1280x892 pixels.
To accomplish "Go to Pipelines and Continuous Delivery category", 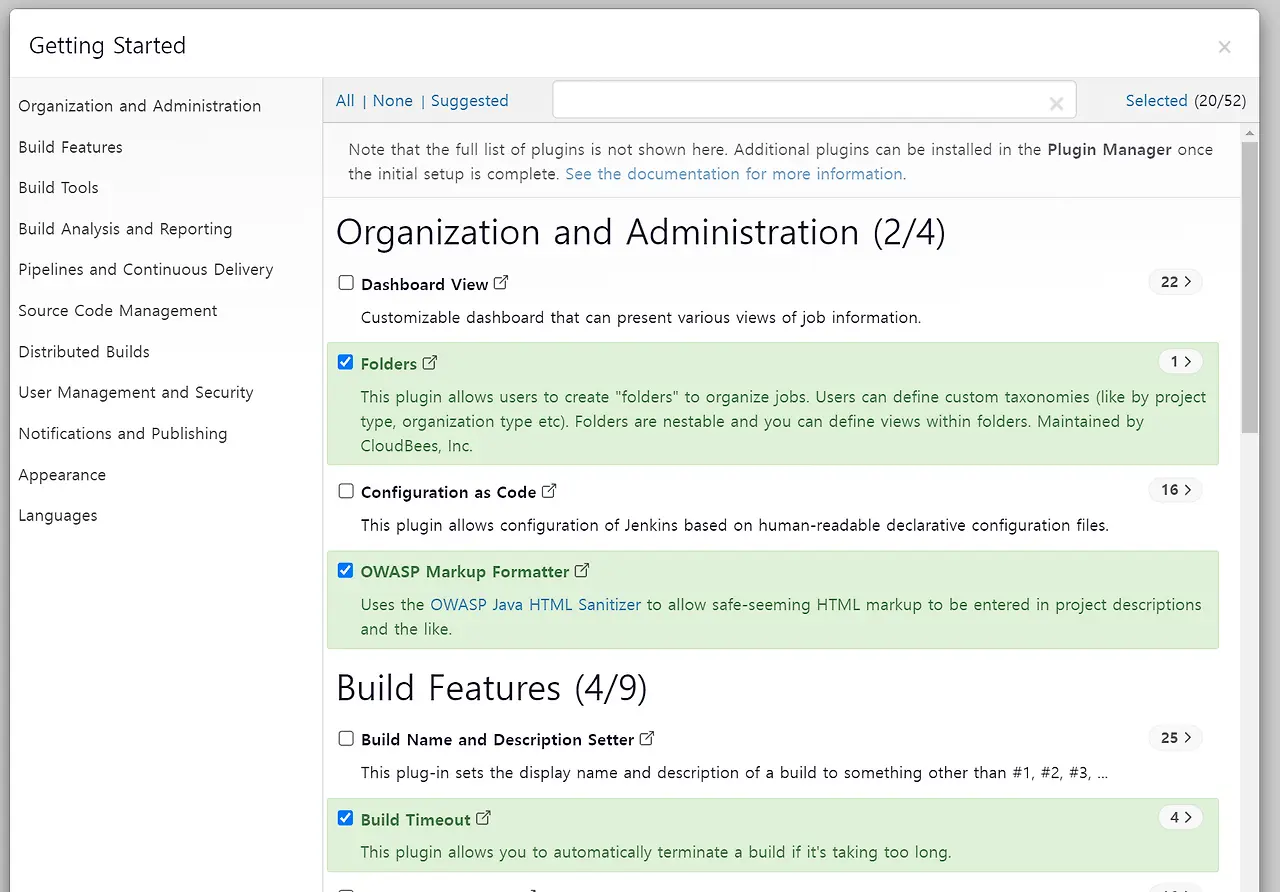I will click(x=146, y=270).
